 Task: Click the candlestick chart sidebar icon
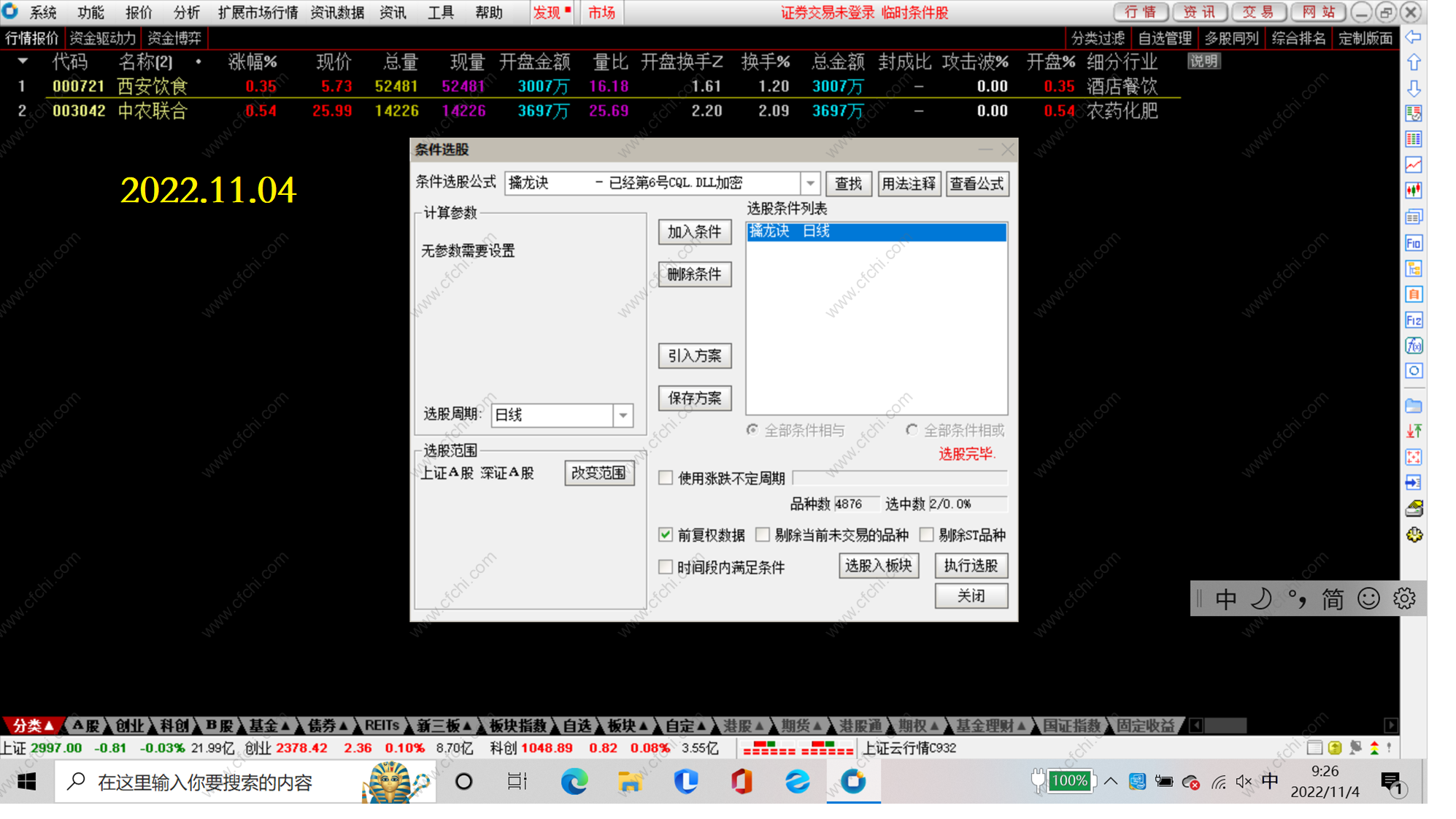point(1414,191)
